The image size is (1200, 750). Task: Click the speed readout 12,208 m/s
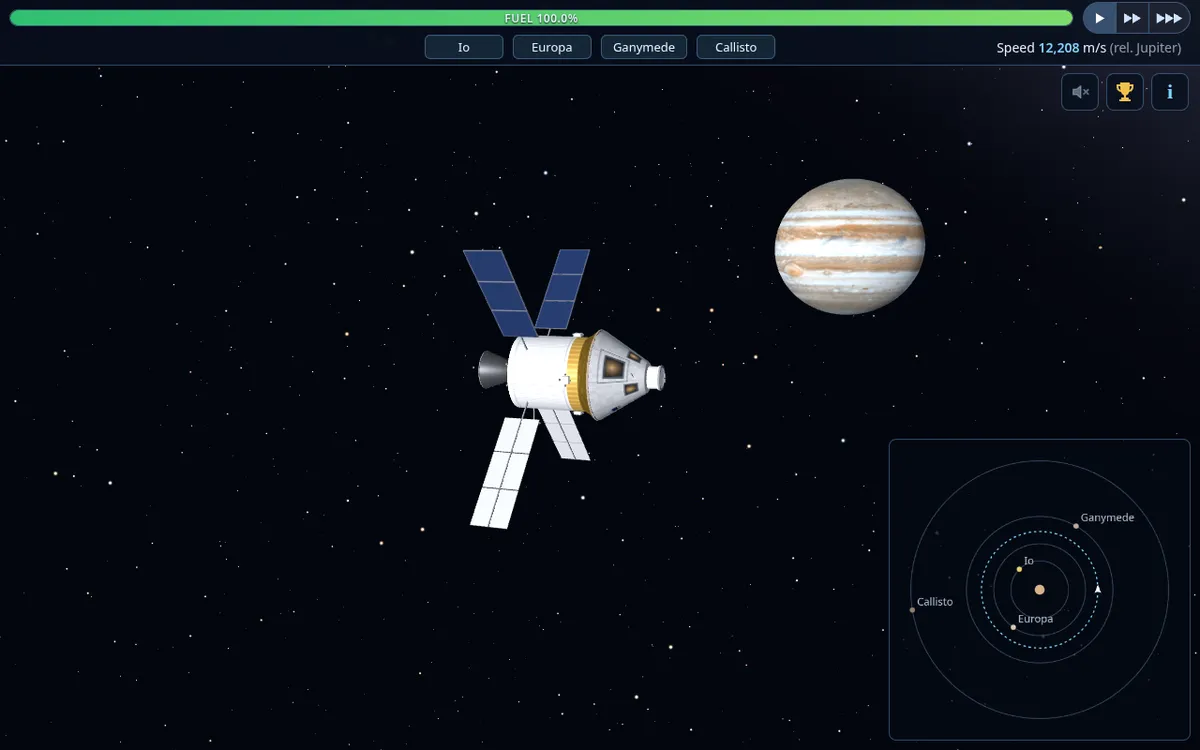[x=1072, y=48]
